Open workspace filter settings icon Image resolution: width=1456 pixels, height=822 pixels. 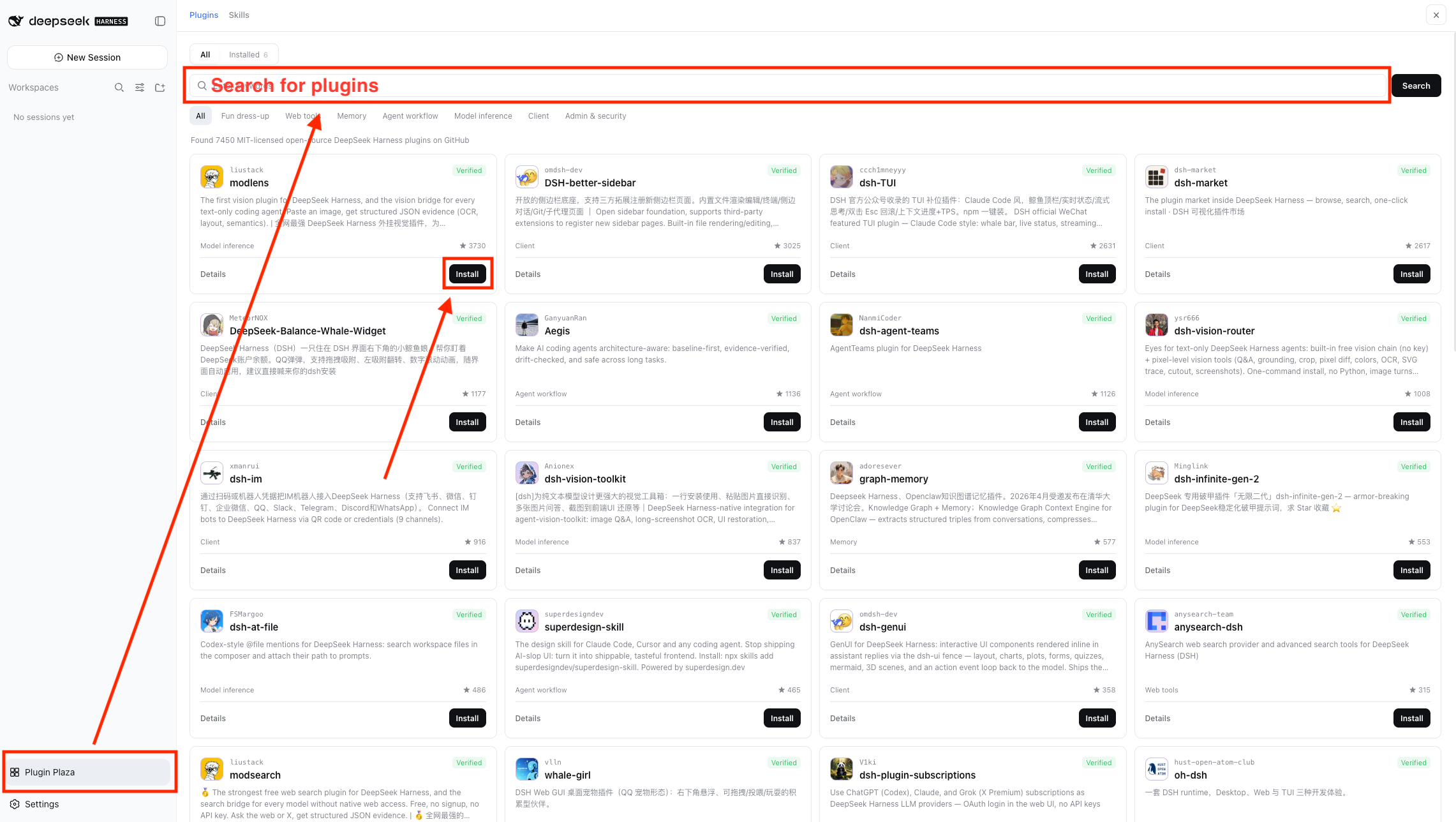point(140,87)
